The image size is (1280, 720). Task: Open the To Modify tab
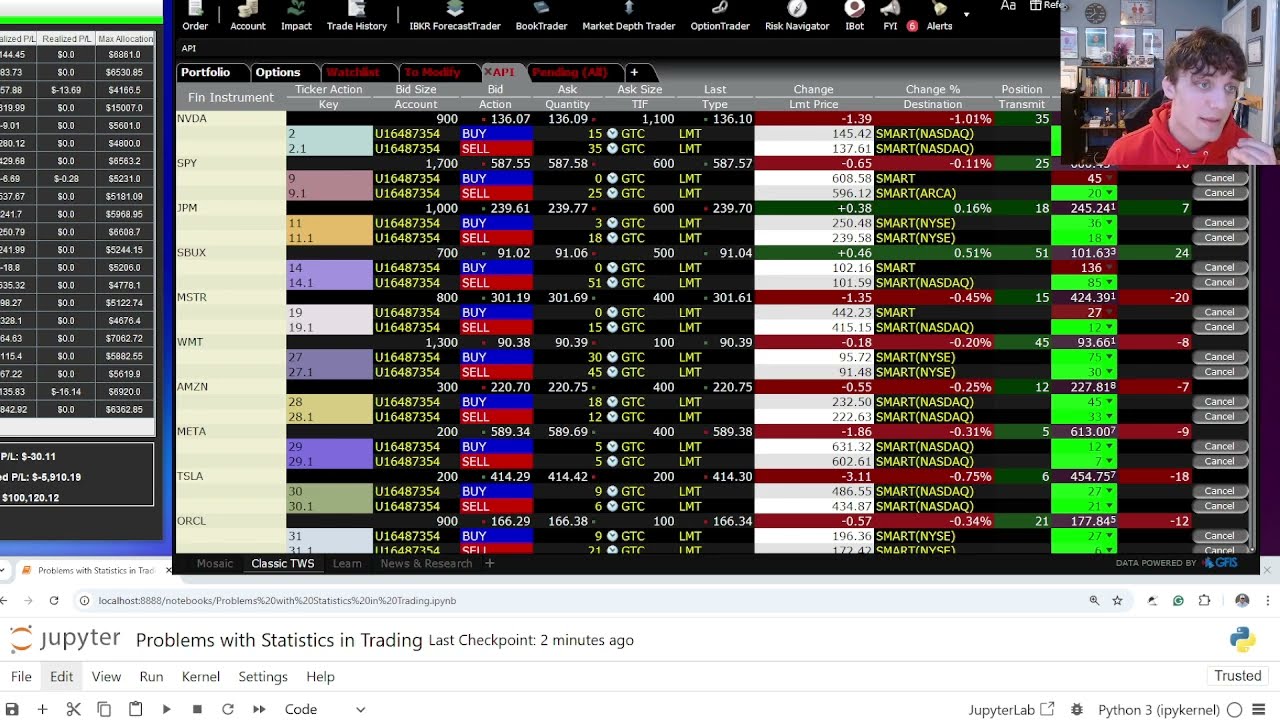coord(432,72)
